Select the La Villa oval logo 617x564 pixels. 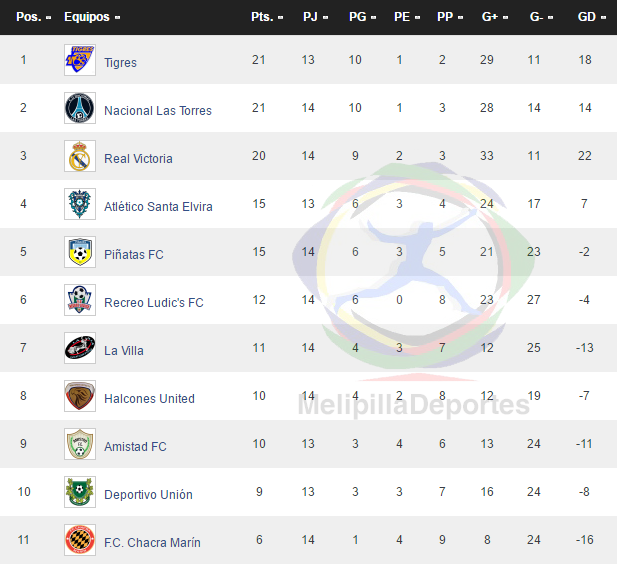(x=80, y=348)
